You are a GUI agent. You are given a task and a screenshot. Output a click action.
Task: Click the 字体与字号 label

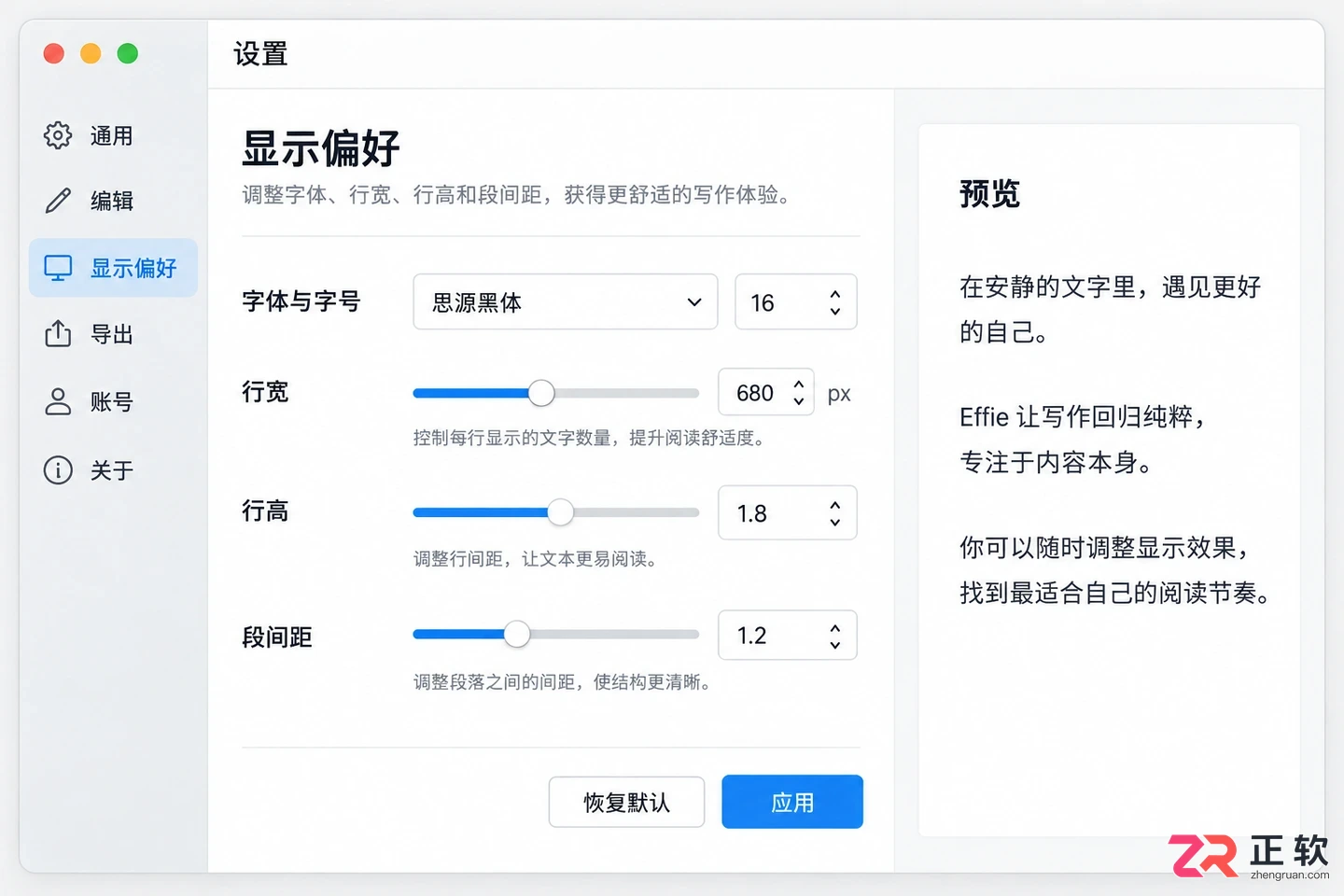tap(301, 301)
